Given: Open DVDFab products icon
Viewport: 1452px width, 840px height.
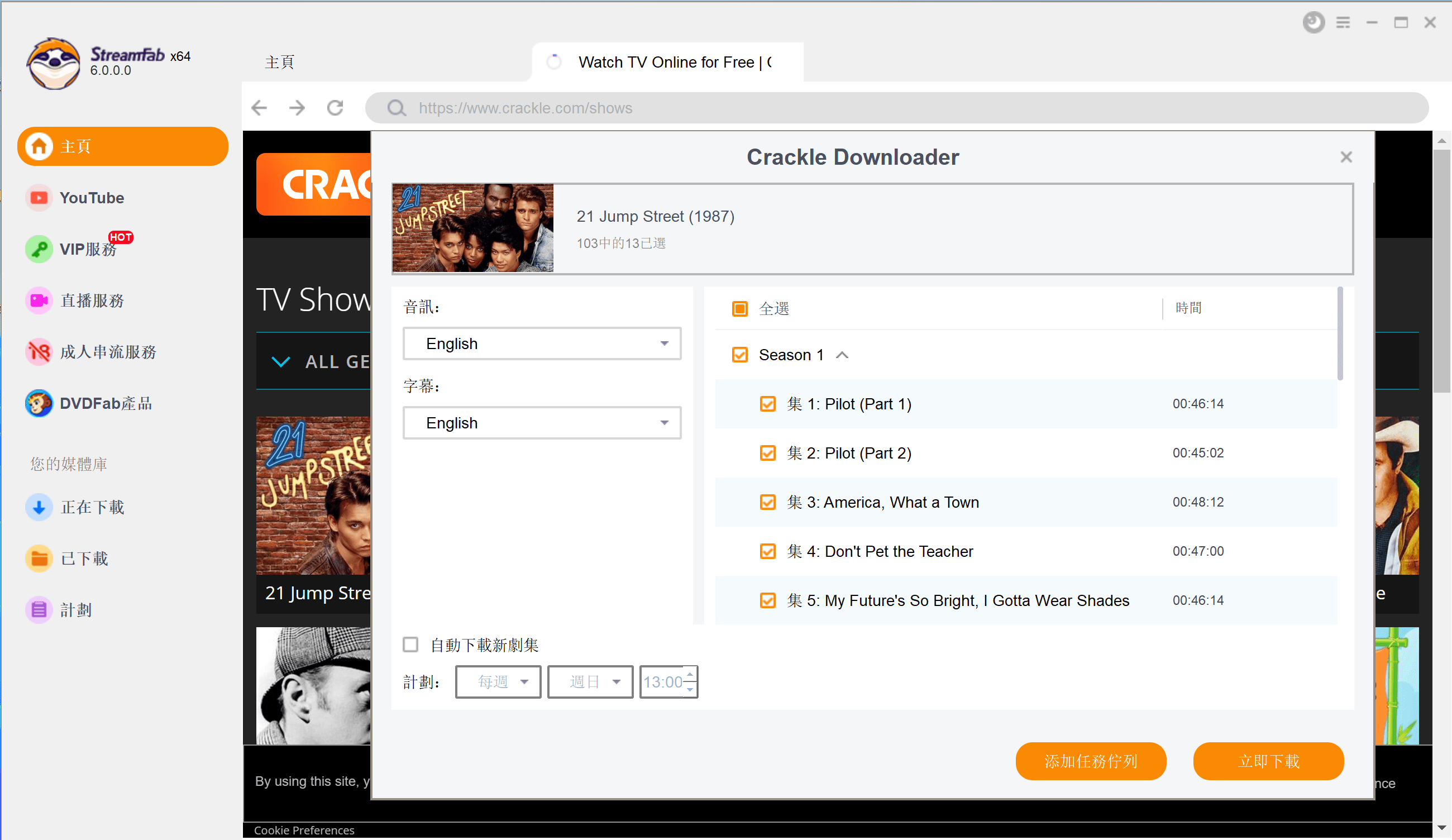Looking at the screenshot, I should click(39, 403).
